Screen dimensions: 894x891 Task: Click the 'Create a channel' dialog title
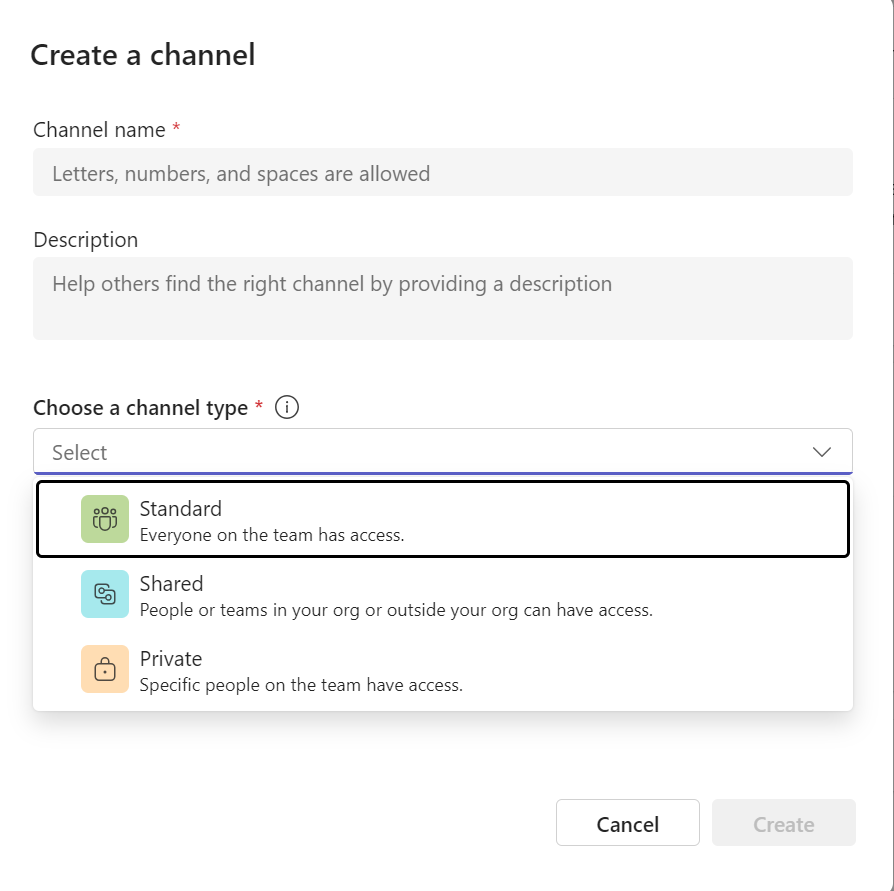[x=143, y=54]
